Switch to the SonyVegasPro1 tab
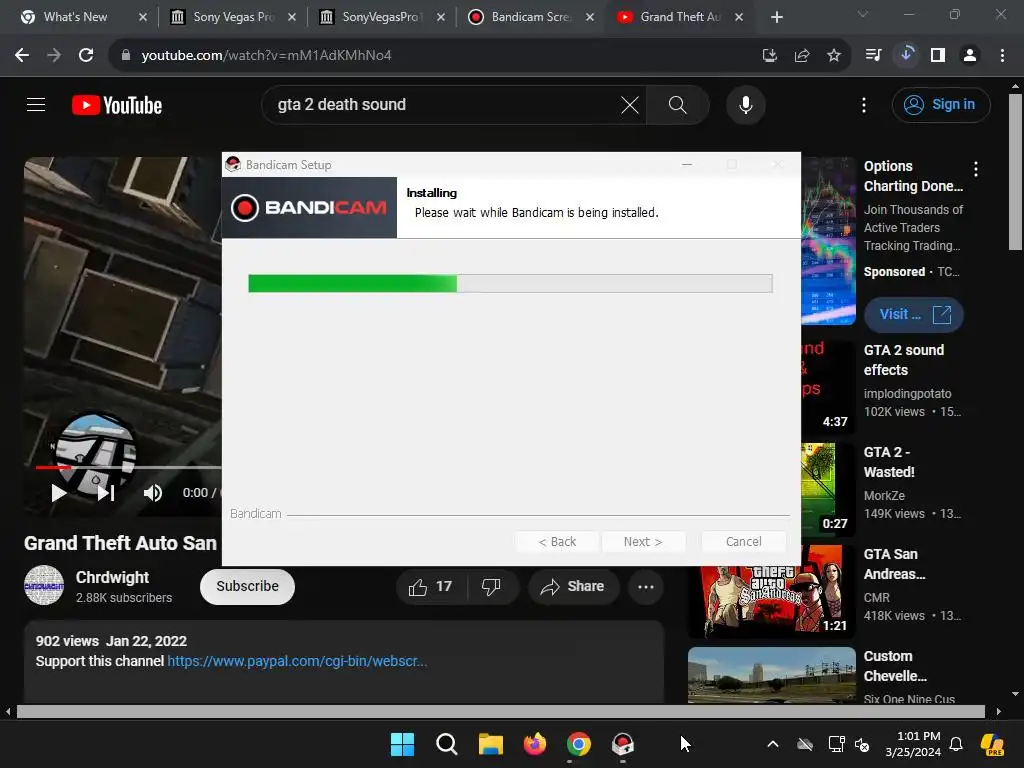The height and width of the screenshot is (768, 1024). pos(382,17)
